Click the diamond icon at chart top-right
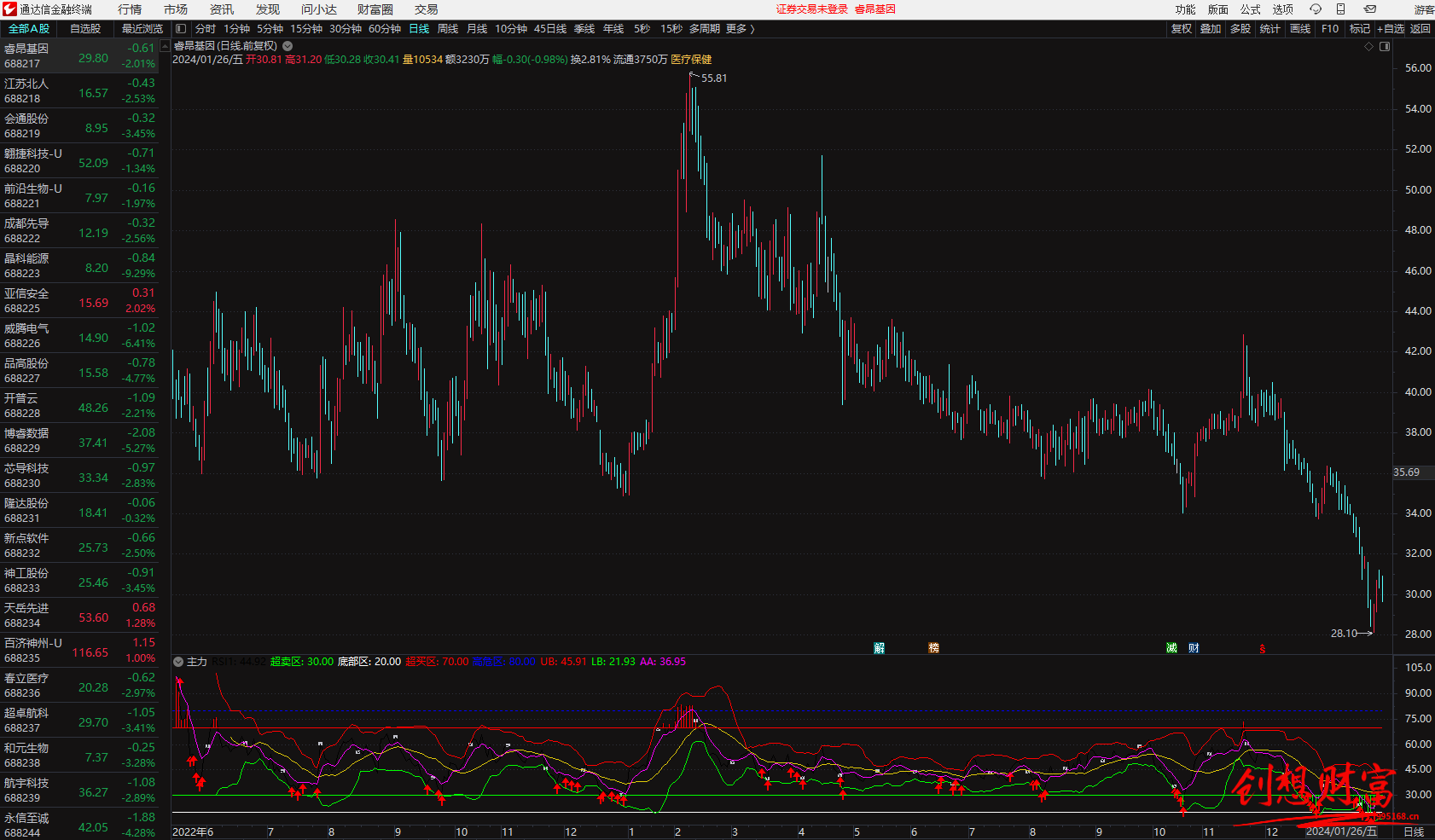Image resolution: width=1435 pixels, height=840 pixels. (1369, 47)
